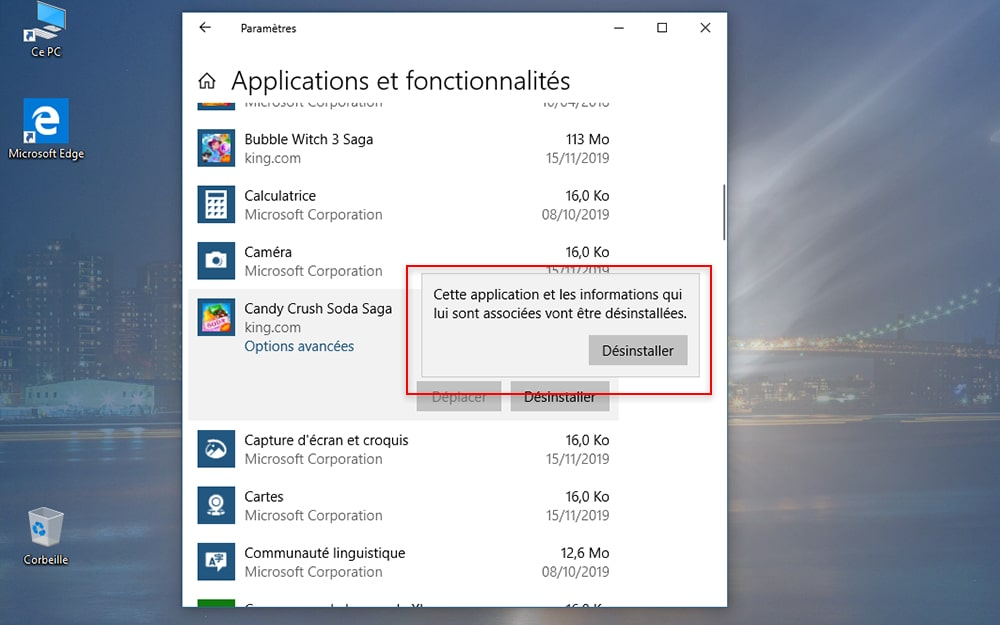
Task: Select the Cartes app icon
Action: coord(216,506)
